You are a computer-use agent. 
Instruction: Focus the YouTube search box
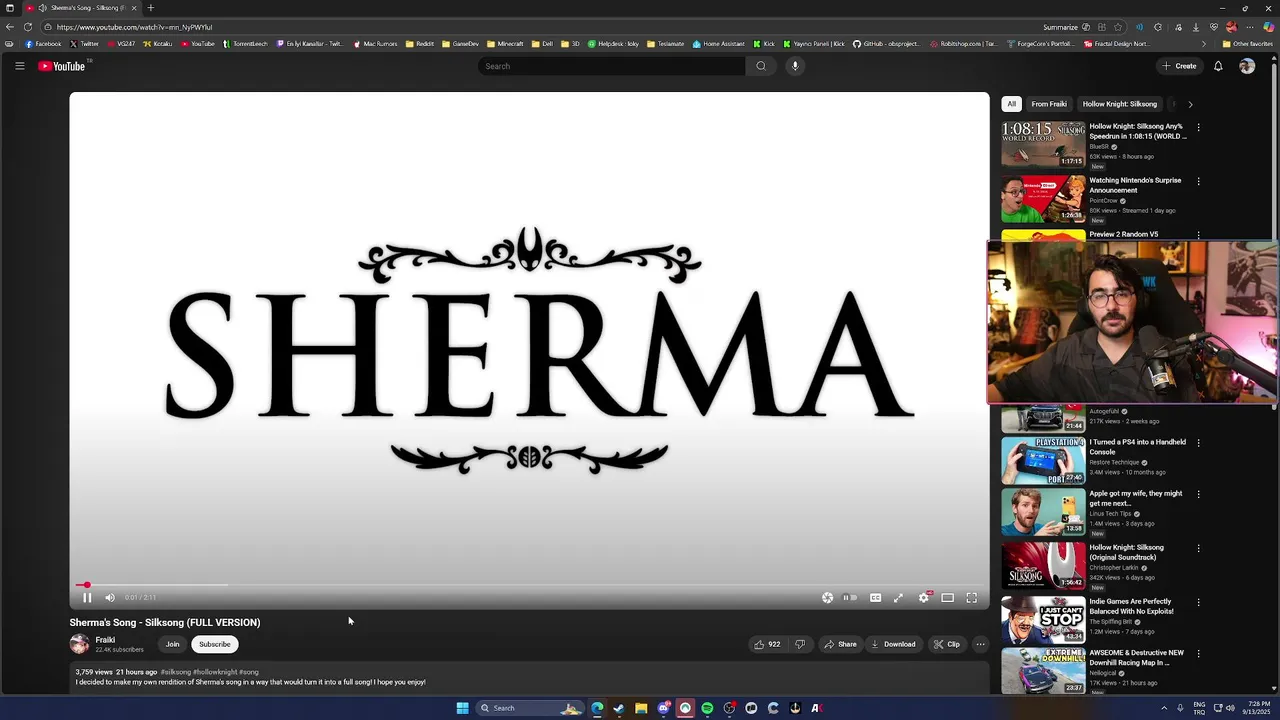(612, 66)
